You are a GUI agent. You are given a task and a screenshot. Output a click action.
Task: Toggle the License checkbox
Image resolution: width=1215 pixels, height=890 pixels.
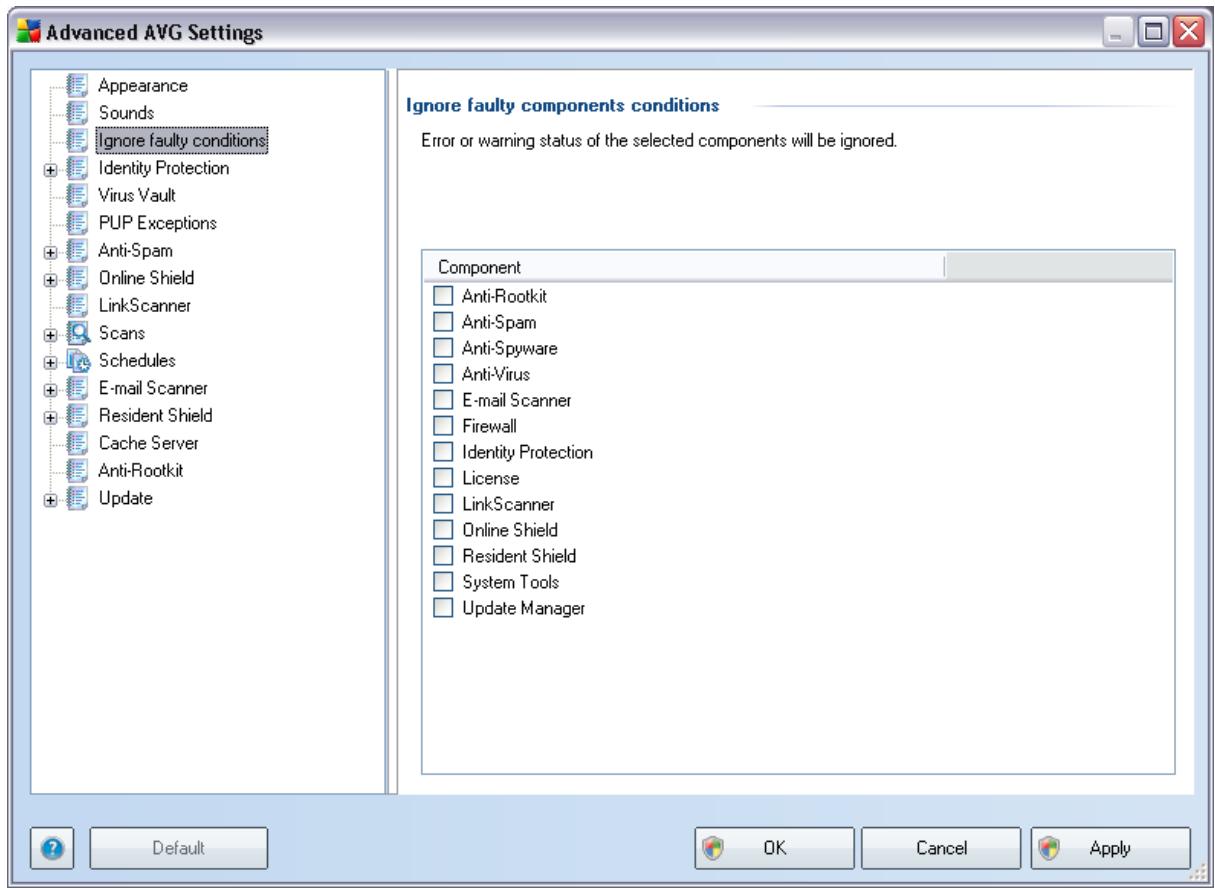click(442, 478)
